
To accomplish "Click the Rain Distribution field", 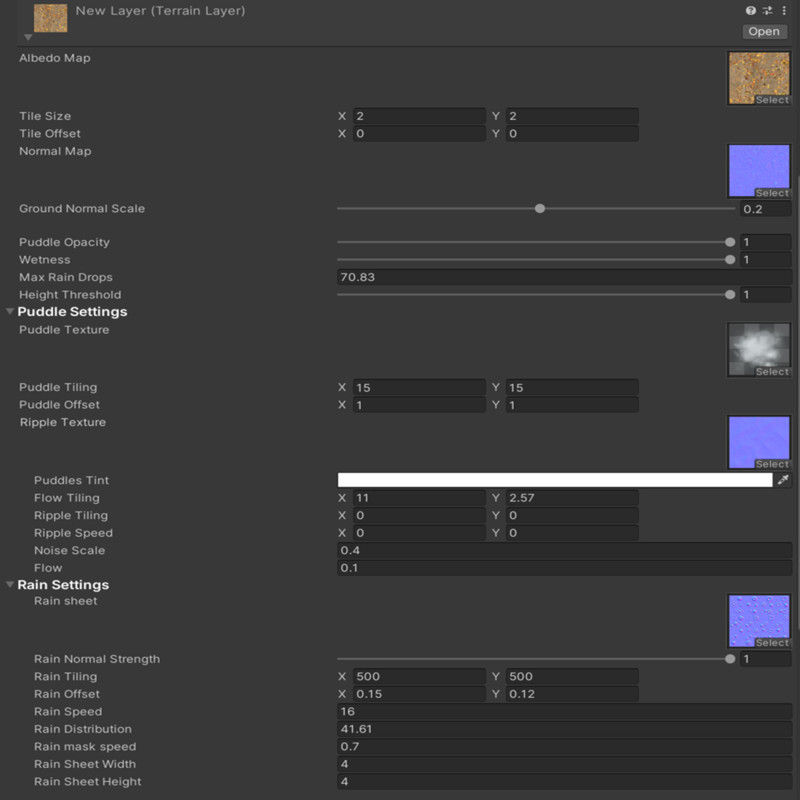I will point(565,729).
